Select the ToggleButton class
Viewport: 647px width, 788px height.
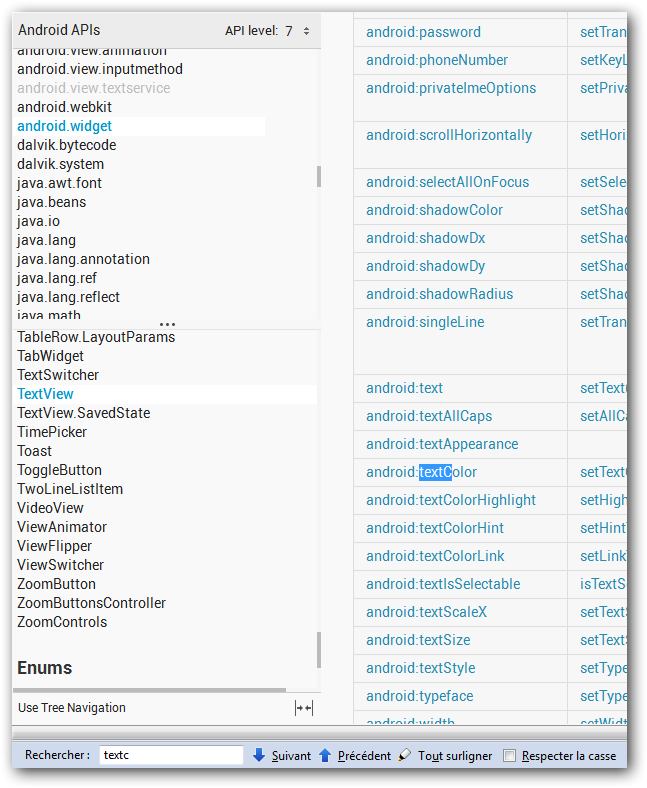59,470
